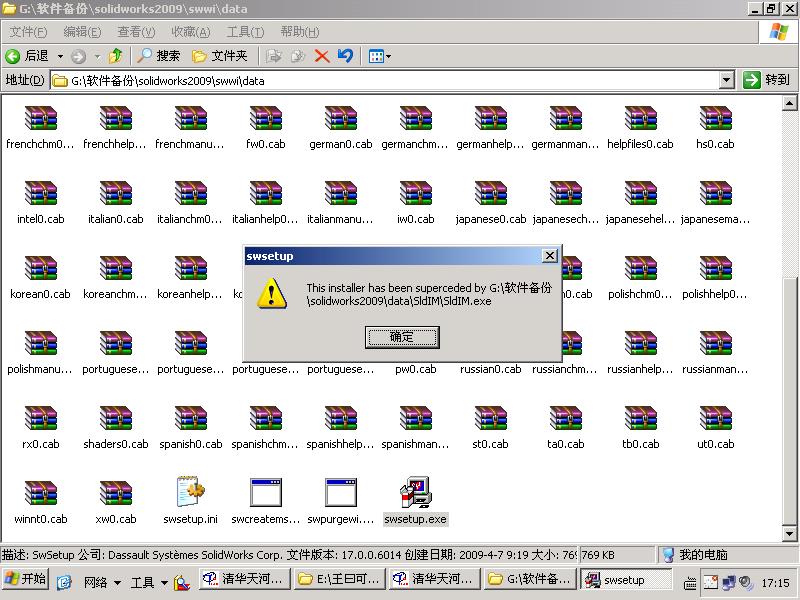Select the helpfiles0.cab archive icon
The image size is (800, 600).
click(641, 118)
